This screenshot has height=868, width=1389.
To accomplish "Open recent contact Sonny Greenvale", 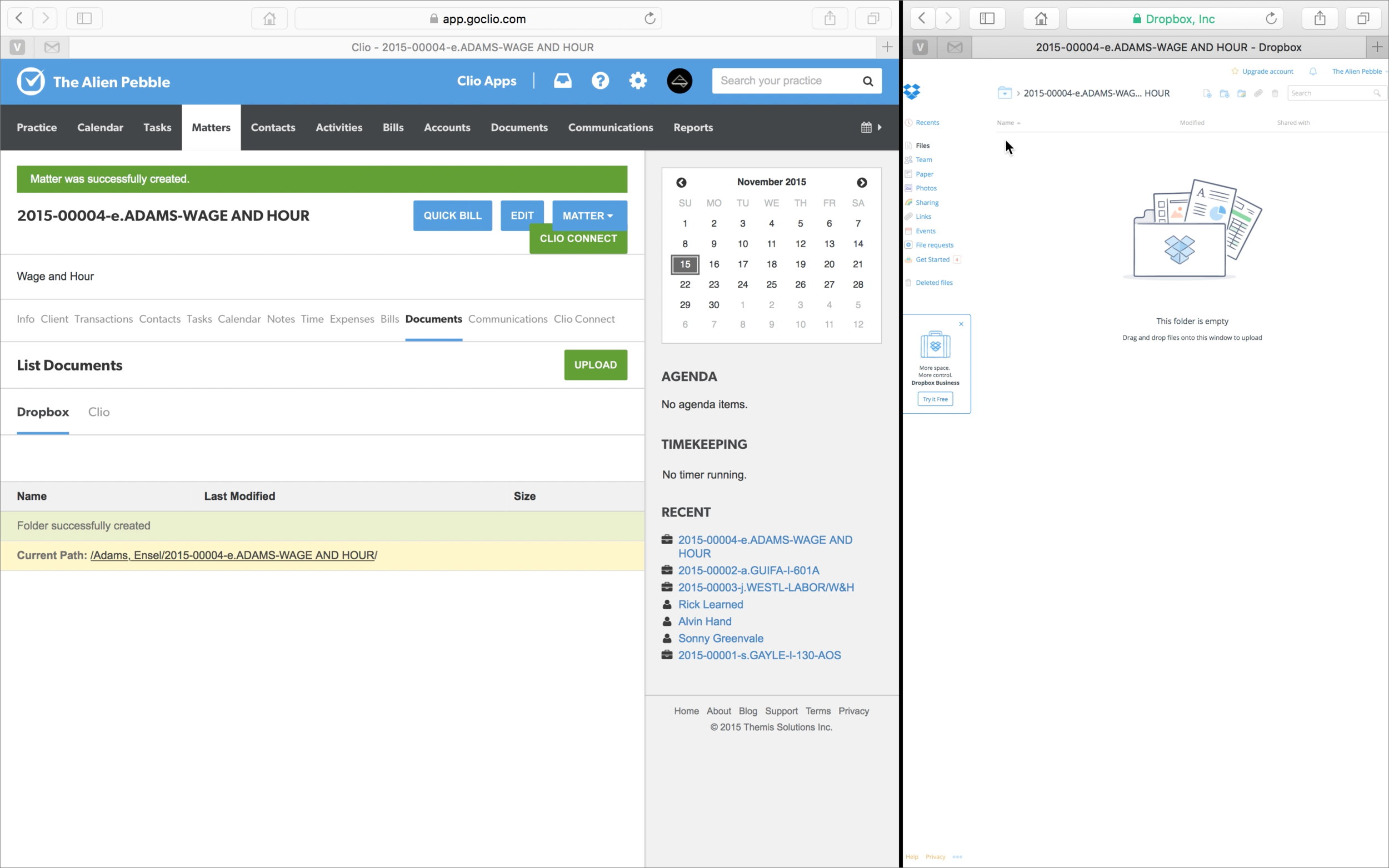I will [x=721, y=639].
